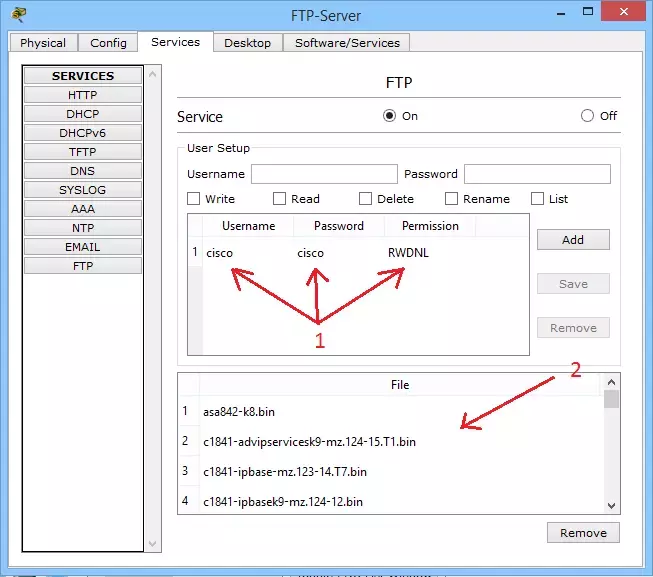
Task: Click the Username input field
Action: coord(324,174)
